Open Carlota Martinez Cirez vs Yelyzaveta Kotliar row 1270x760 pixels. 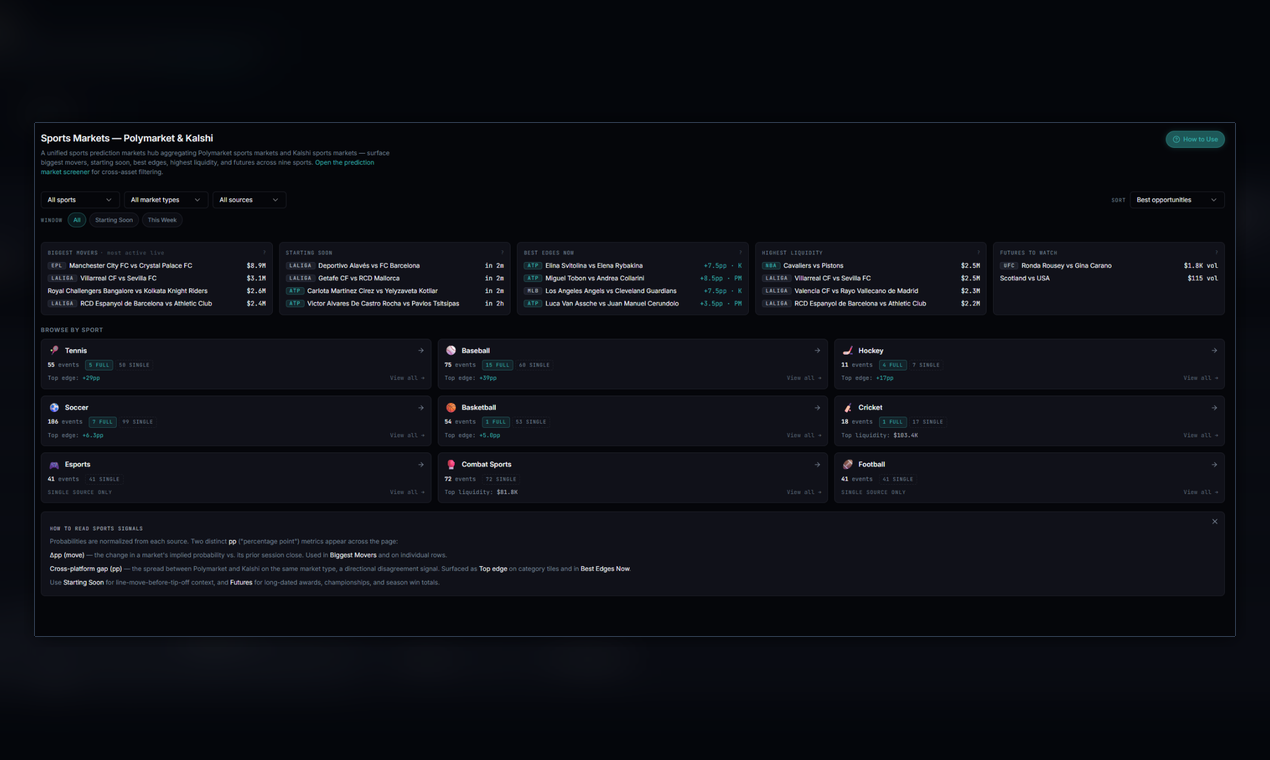tap(395, 291)
